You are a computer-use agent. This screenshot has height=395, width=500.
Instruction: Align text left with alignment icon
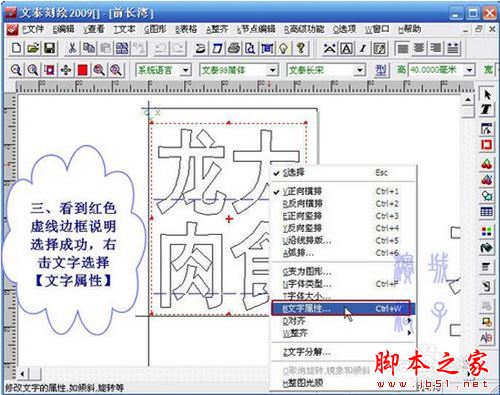coord(403,49)
